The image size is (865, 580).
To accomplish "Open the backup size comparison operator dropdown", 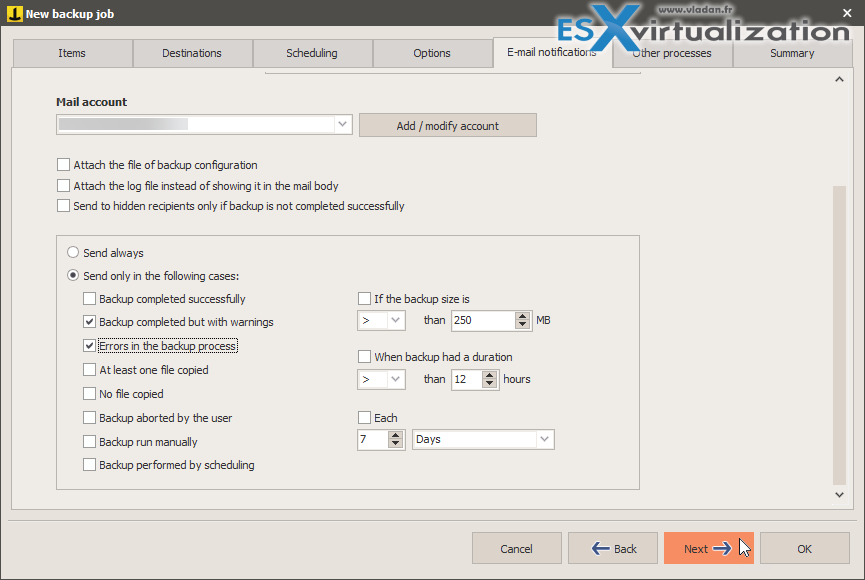I will (398, 320).
